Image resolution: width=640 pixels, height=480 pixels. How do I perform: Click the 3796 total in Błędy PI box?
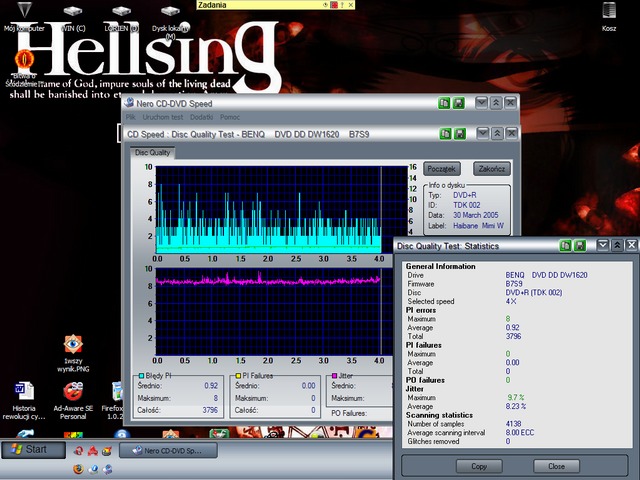point(210,410)
